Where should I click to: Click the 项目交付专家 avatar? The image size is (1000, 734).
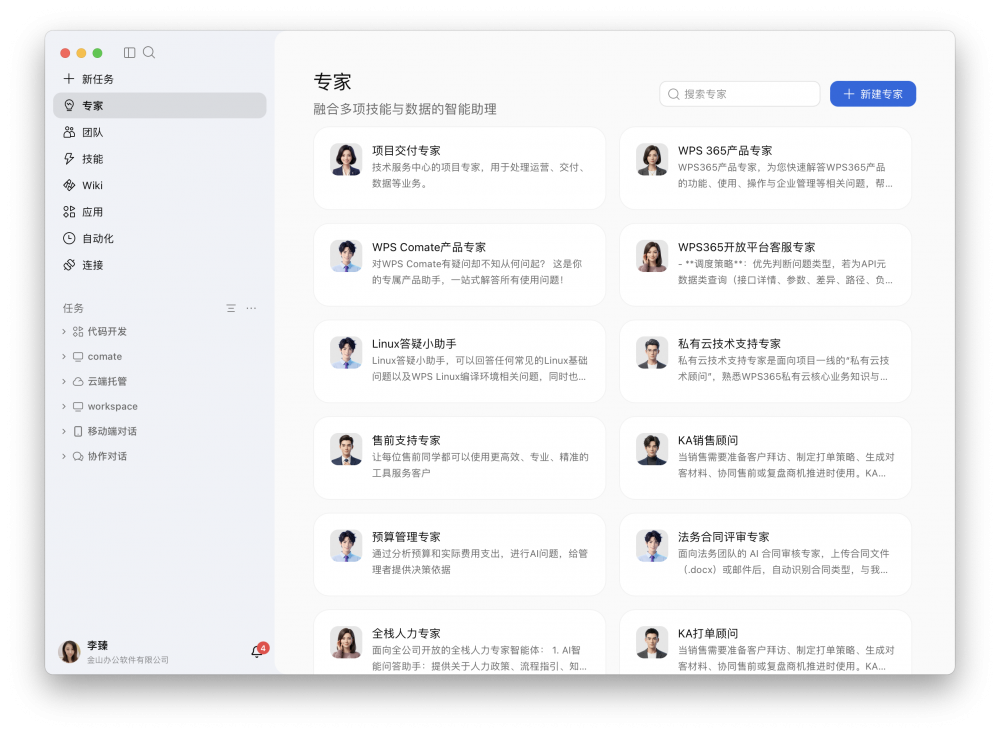346,159
